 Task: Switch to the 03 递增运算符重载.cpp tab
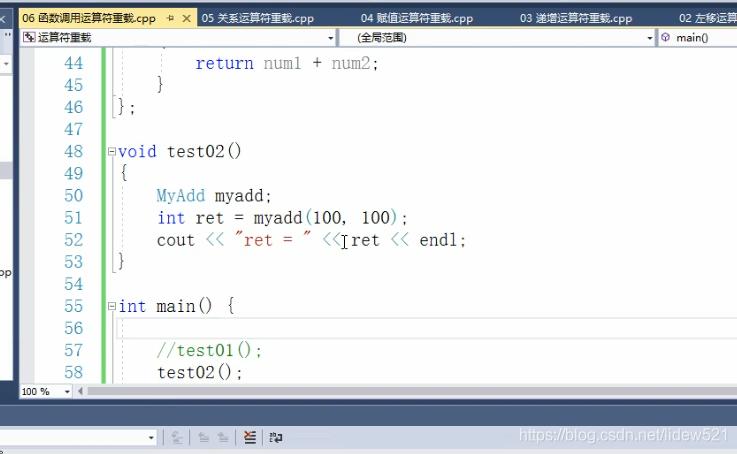point(576,18)
